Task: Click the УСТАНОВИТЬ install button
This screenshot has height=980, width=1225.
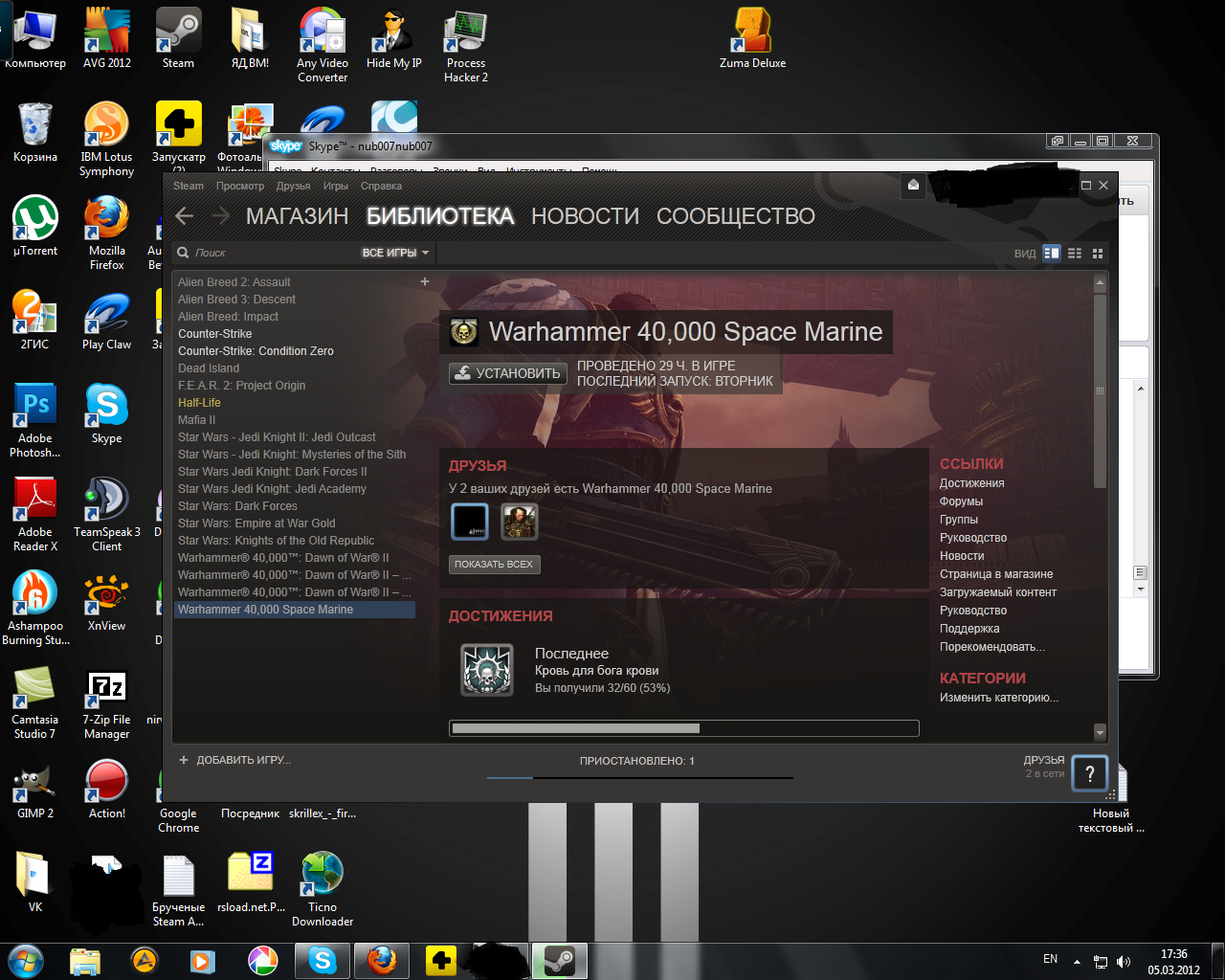Action: 508,373
